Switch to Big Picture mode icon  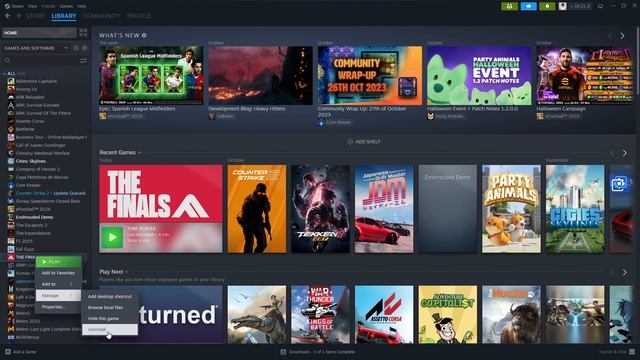[600, 6]
